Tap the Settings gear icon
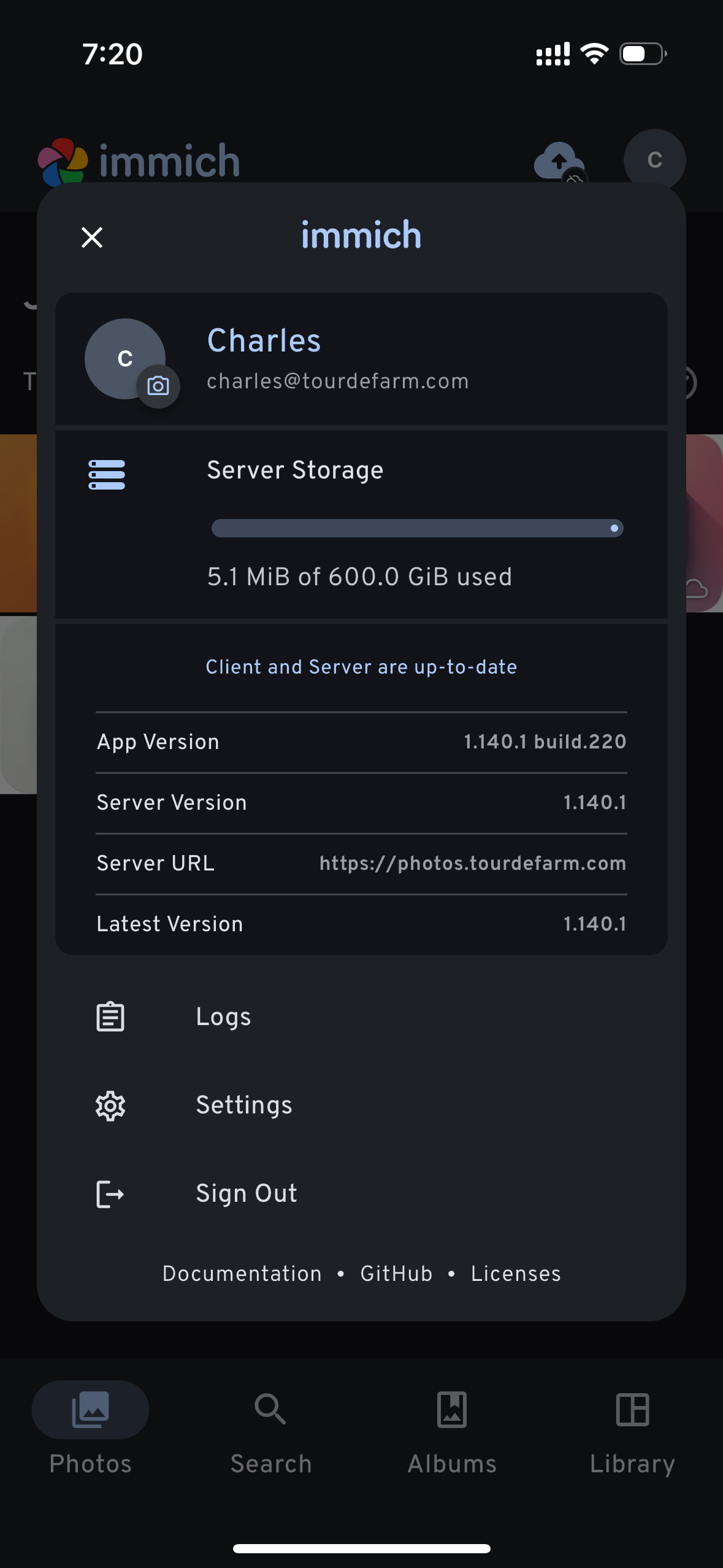 click(110, 1105)
